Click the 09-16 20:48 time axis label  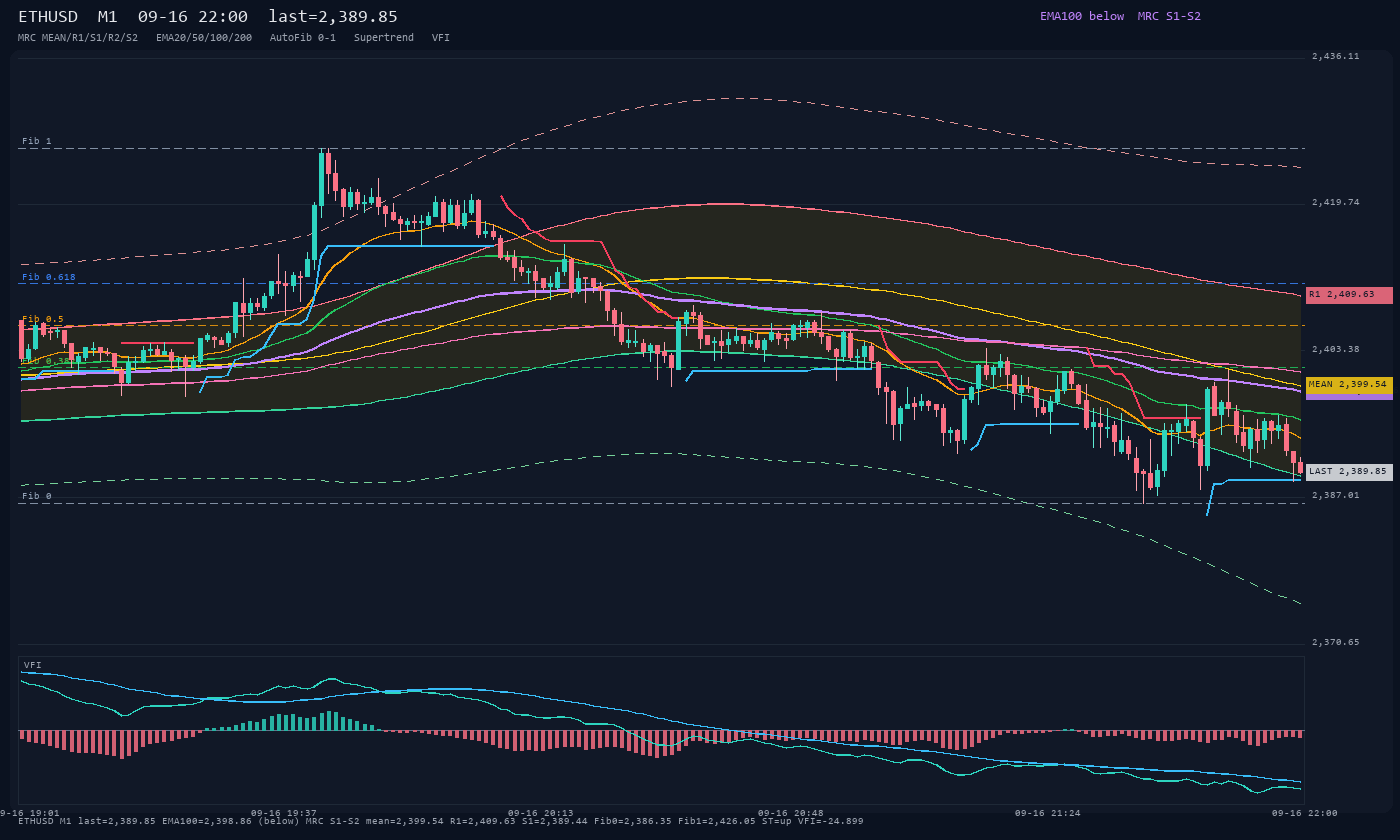click(x=791, y=813)
